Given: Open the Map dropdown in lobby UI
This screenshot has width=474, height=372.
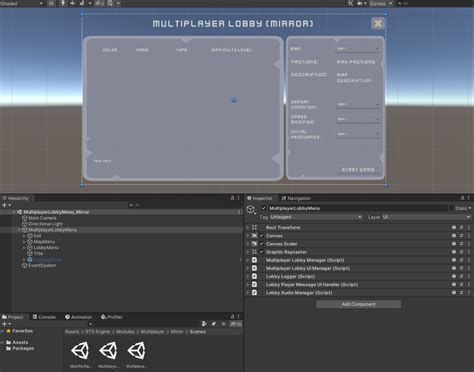Looking at the screenshot, I should [x=358, y=49].
